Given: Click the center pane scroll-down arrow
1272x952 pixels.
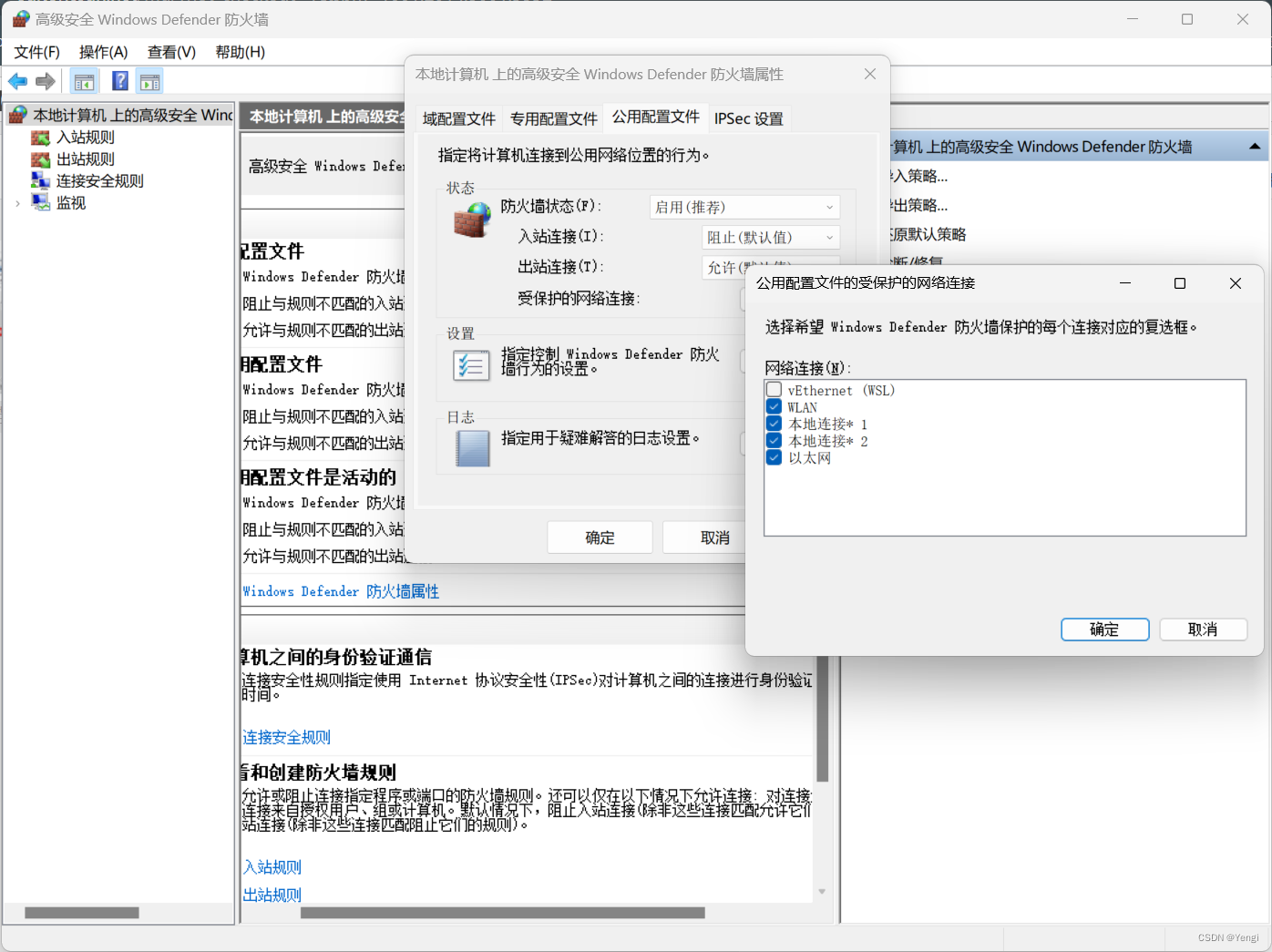Looking at the screenshot, I should [822, 892].
